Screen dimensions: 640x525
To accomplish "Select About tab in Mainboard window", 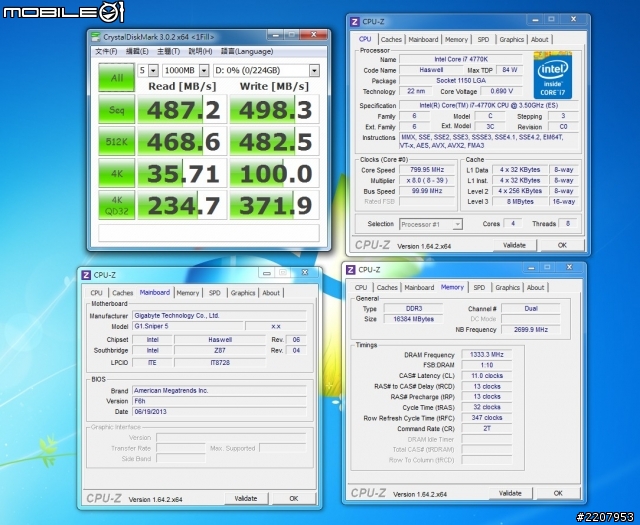I will 271,293.
